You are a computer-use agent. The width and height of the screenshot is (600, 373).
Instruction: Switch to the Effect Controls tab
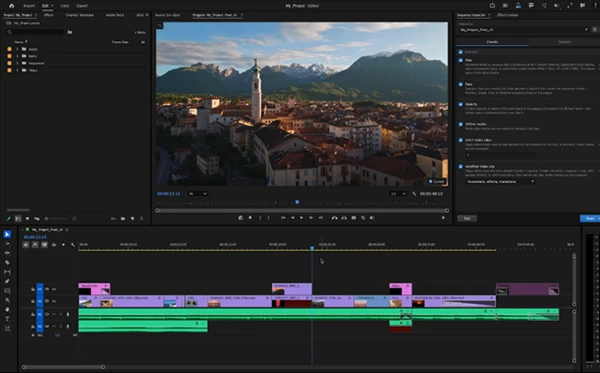(x=507, y=15)
